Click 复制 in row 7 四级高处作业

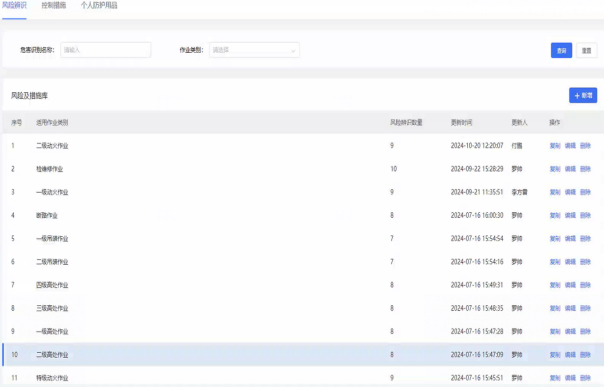(555, 285)
